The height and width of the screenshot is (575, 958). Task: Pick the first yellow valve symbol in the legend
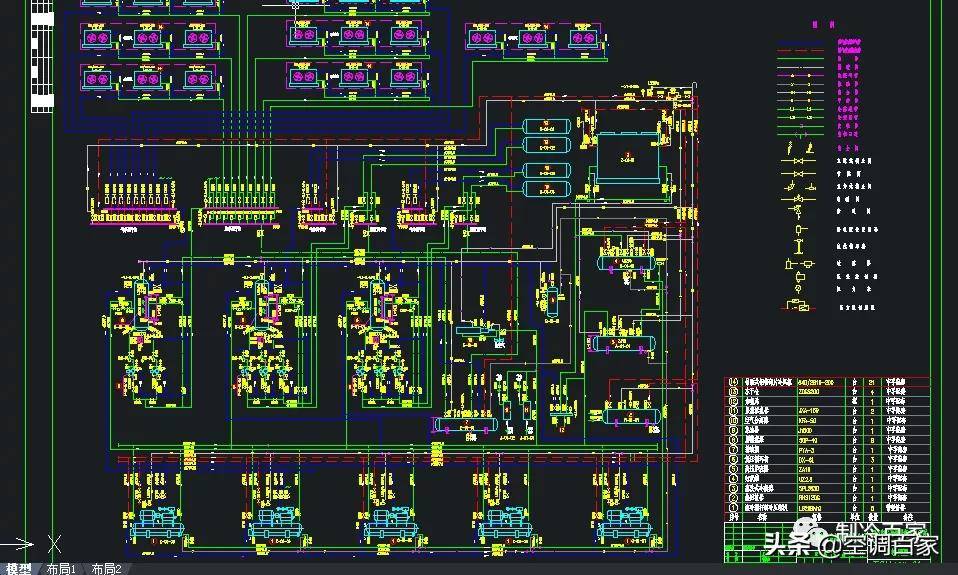(798, 161)
